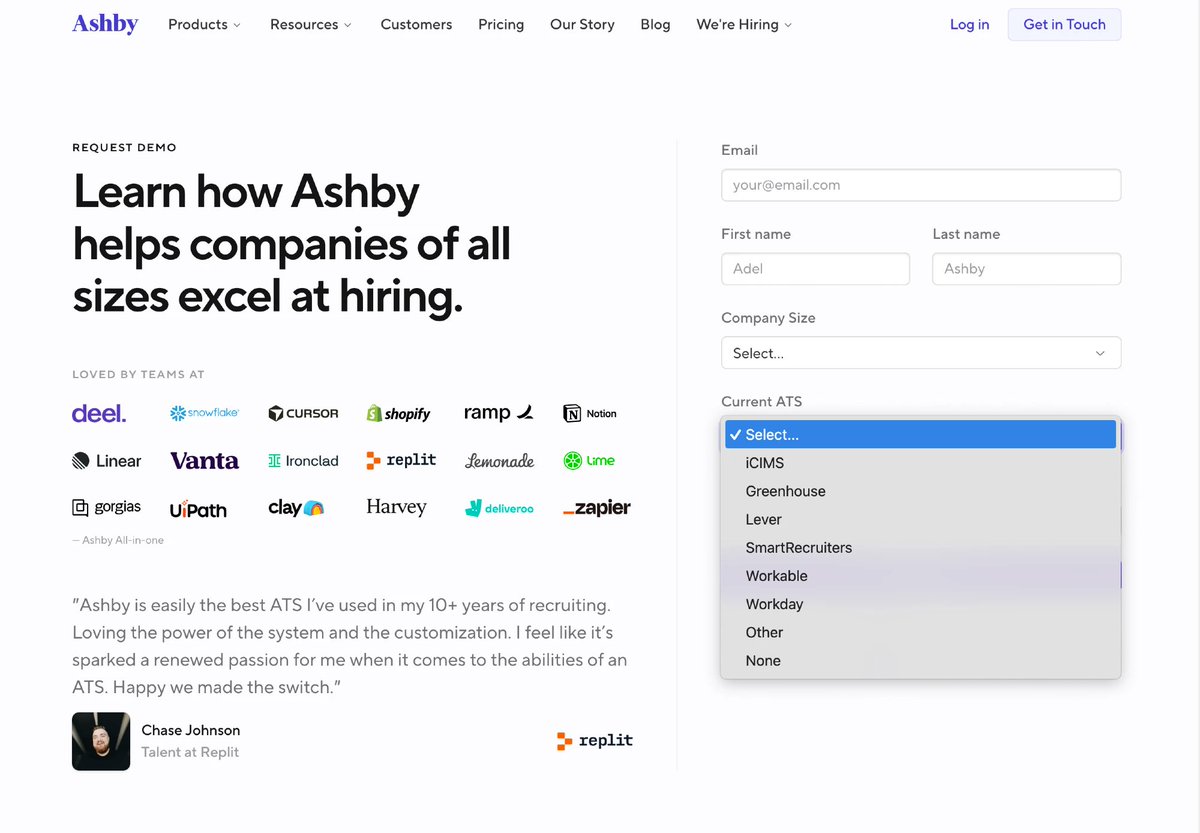Click the Cursor logo

304,413
